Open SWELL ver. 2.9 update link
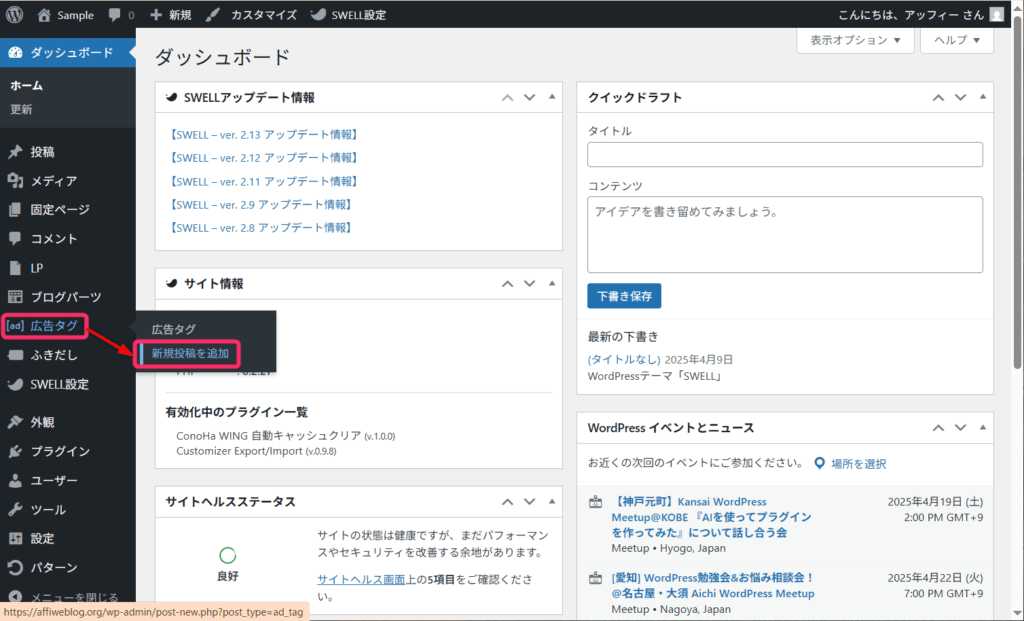1024x621 pixels. [x=261, y=204]
